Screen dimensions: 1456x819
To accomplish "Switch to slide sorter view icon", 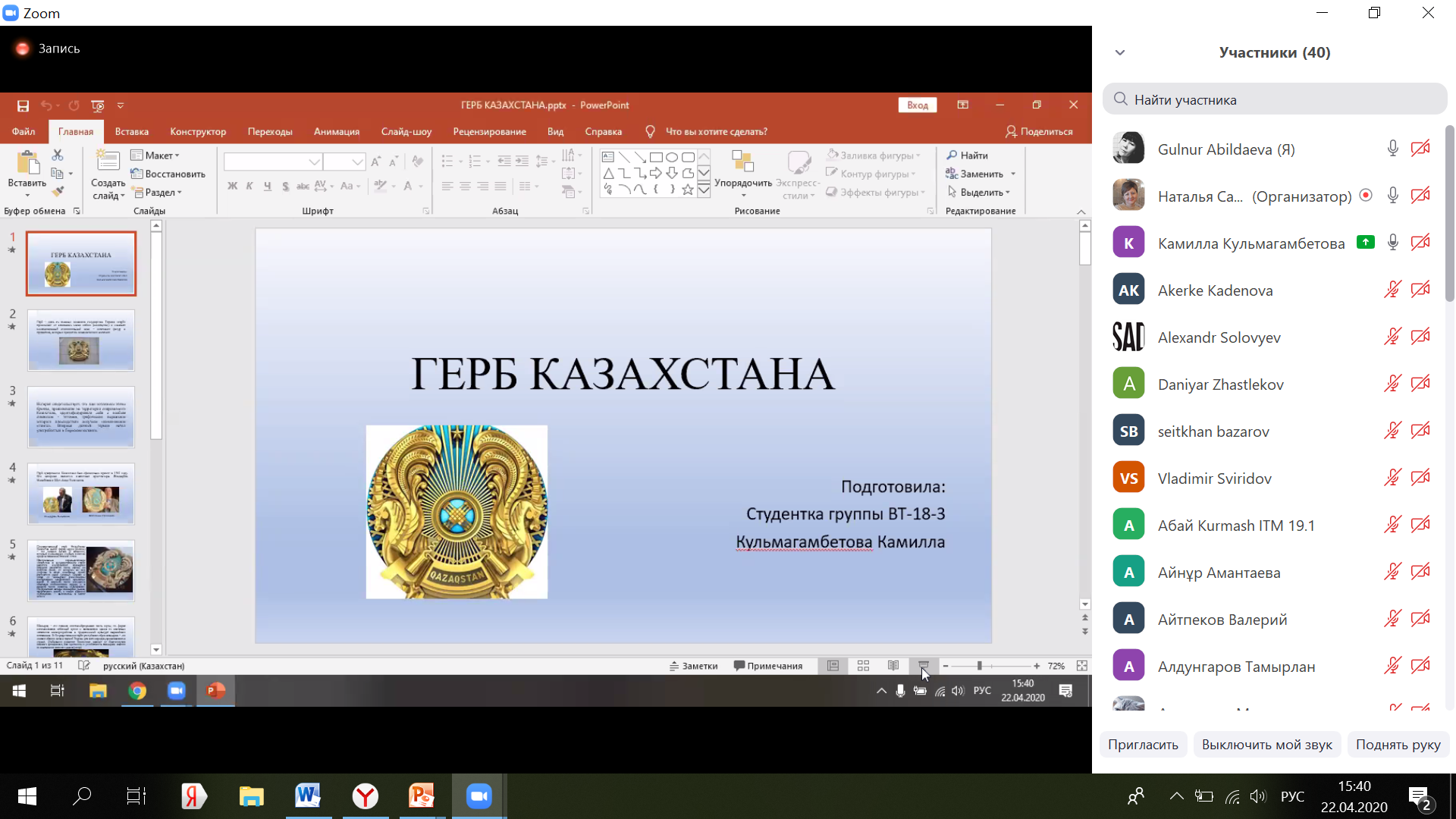I will [863, 666].
